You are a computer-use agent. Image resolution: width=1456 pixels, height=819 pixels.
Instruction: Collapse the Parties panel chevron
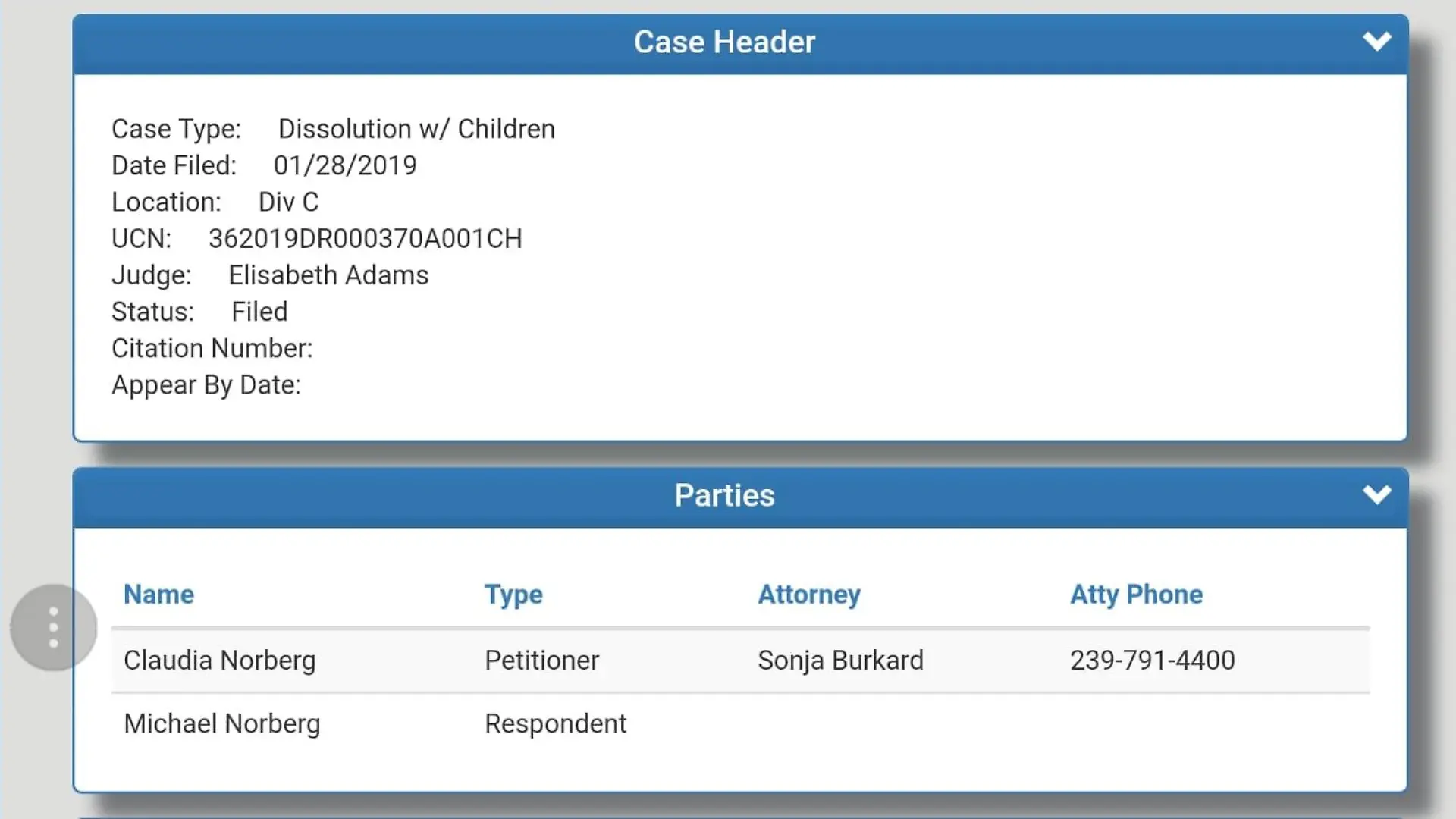tap(1376, 495)
